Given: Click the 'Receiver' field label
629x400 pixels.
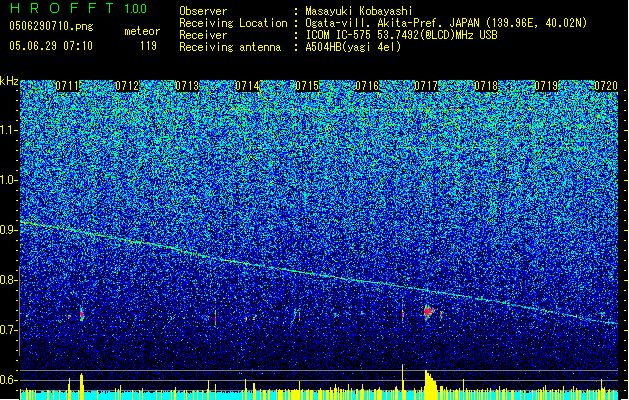Looking at the screenshot, I should pyautogui.click(x=203, y=35).
